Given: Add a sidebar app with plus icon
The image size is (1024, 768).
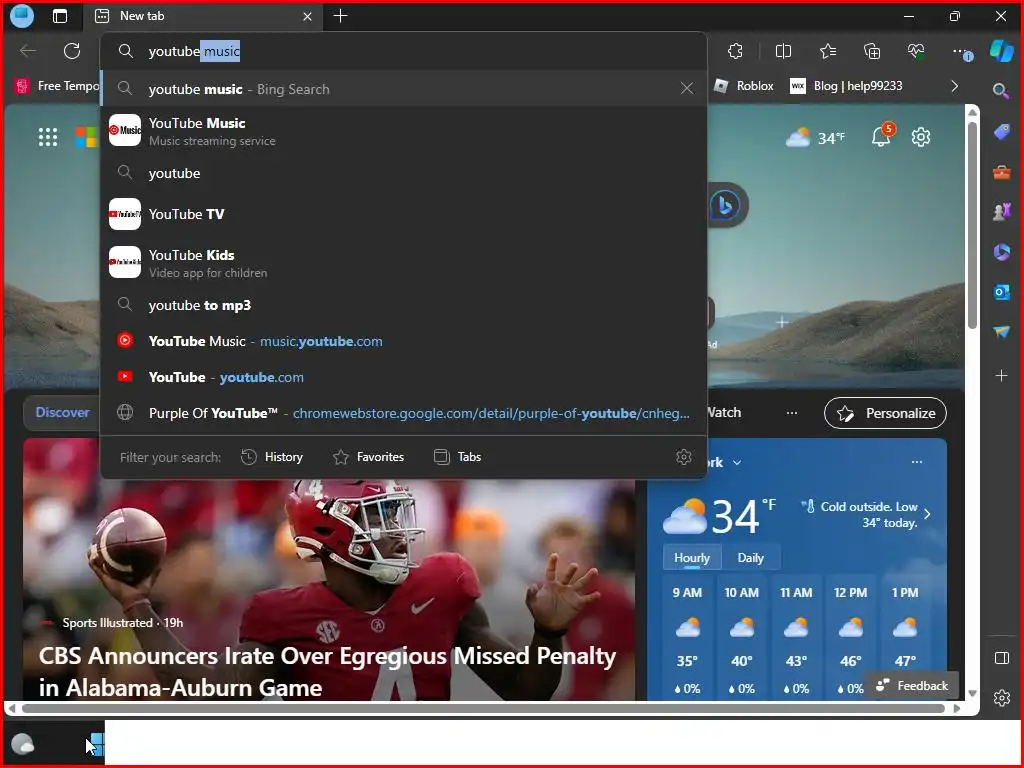Looking at the screenshot, I should (x=1001, y=376).
